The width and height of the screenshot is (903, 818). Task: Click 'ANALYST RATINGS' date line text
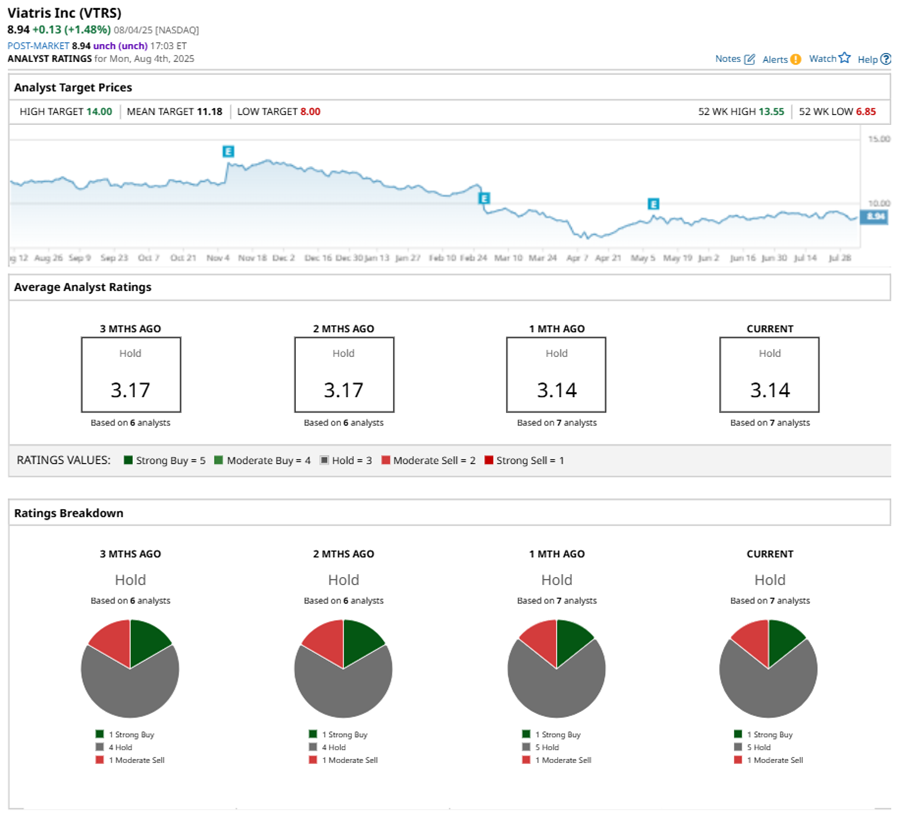[x=101, y=59]
